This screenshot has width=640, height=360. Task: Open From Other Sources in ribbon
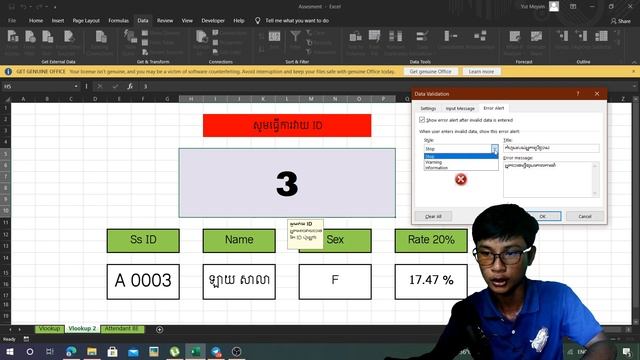[x=69, y=37]
